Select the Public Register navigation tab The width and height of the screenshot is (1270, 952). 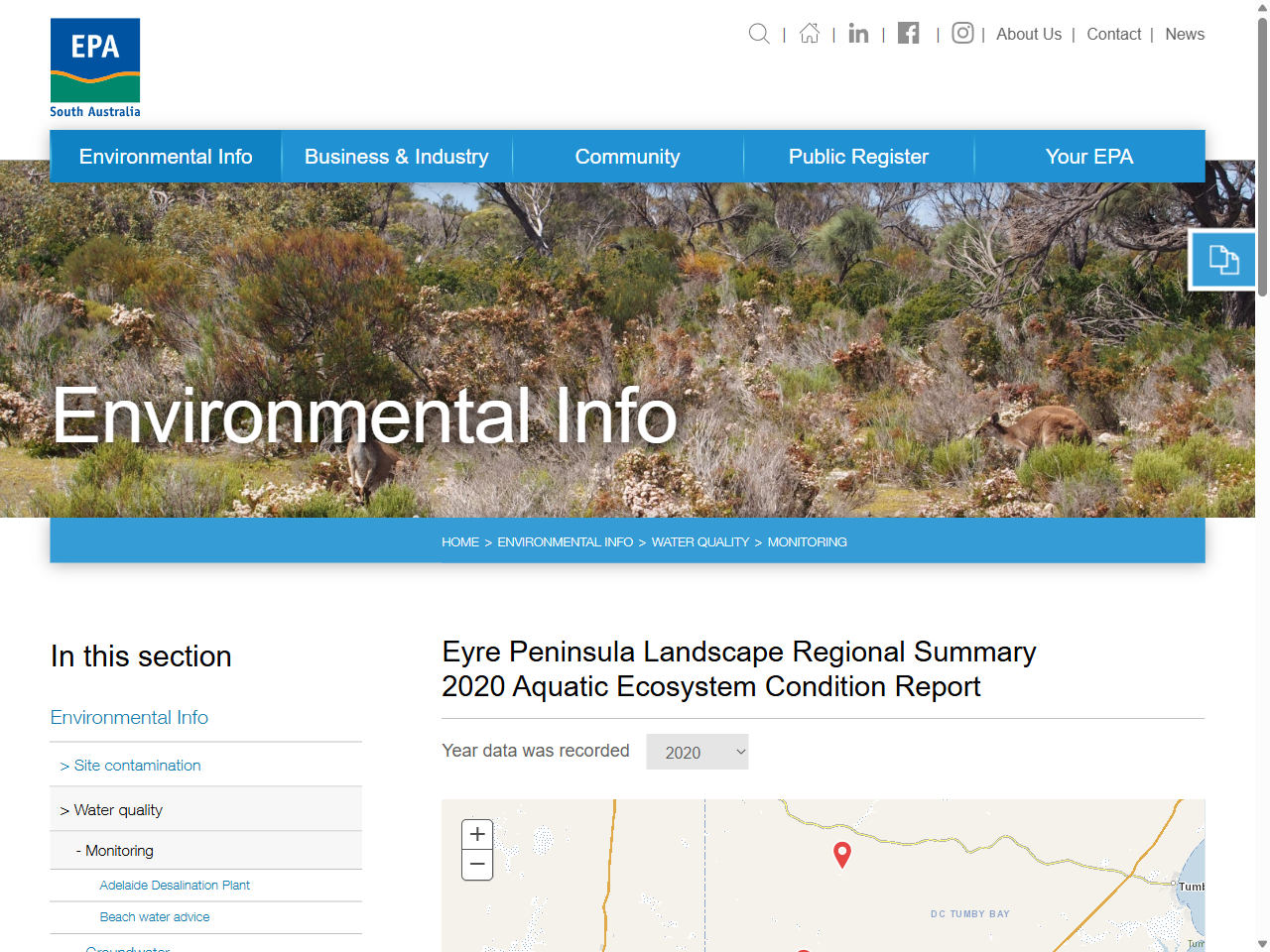[858, 156]
